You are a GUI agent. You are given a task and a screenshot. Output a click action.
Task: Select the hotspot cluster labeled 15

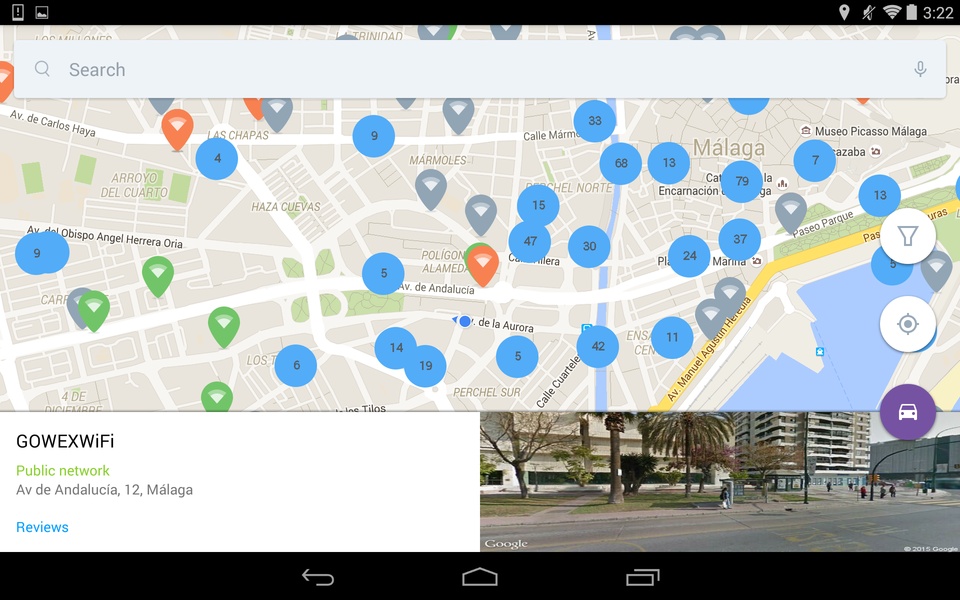pos(538,205)
